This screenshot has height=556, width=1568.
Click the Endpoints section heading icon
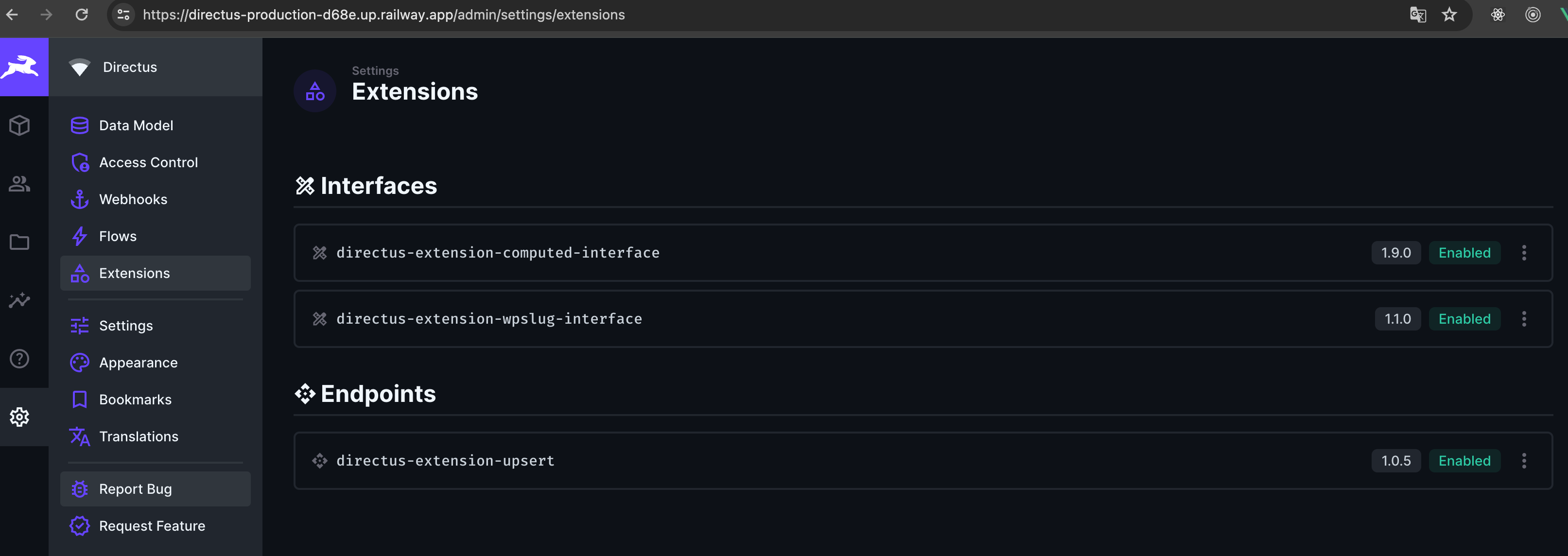[x=305, y=394]
